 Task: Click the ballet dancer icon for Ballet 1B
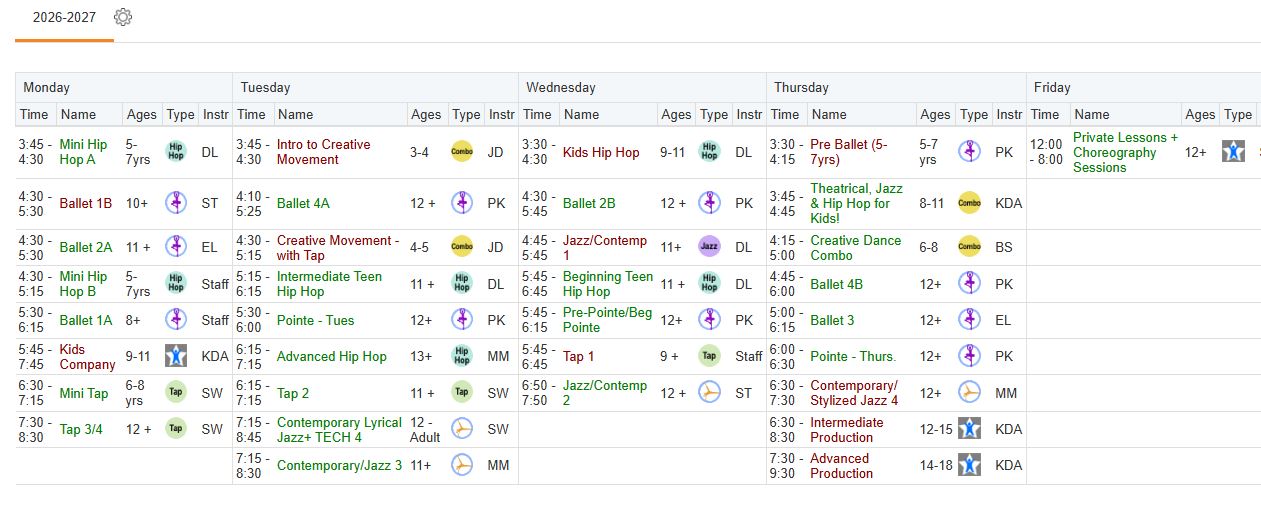point(176,203)
